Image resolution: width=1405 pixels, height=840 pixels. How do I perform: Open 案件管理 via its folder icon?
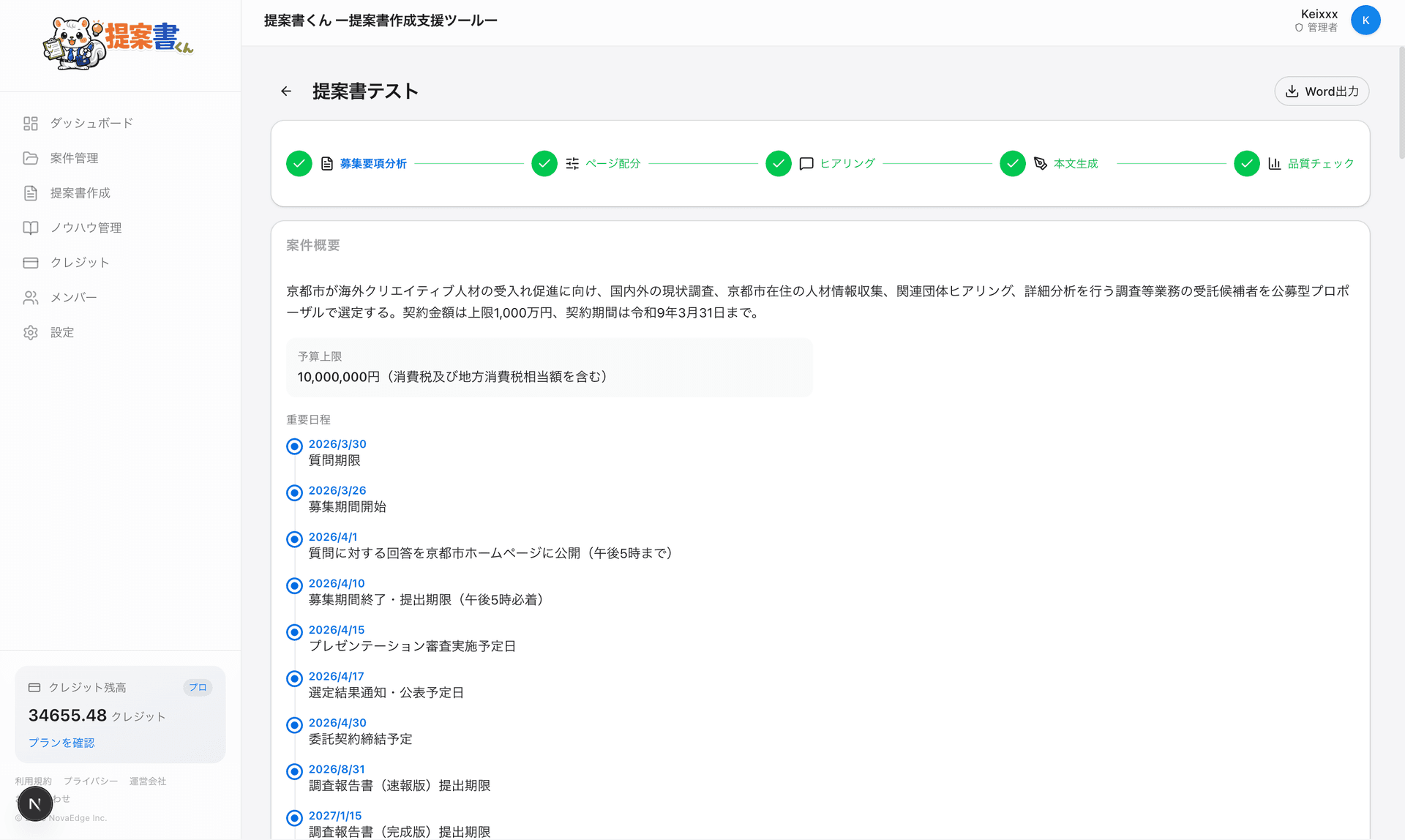[x=30, y=157]
